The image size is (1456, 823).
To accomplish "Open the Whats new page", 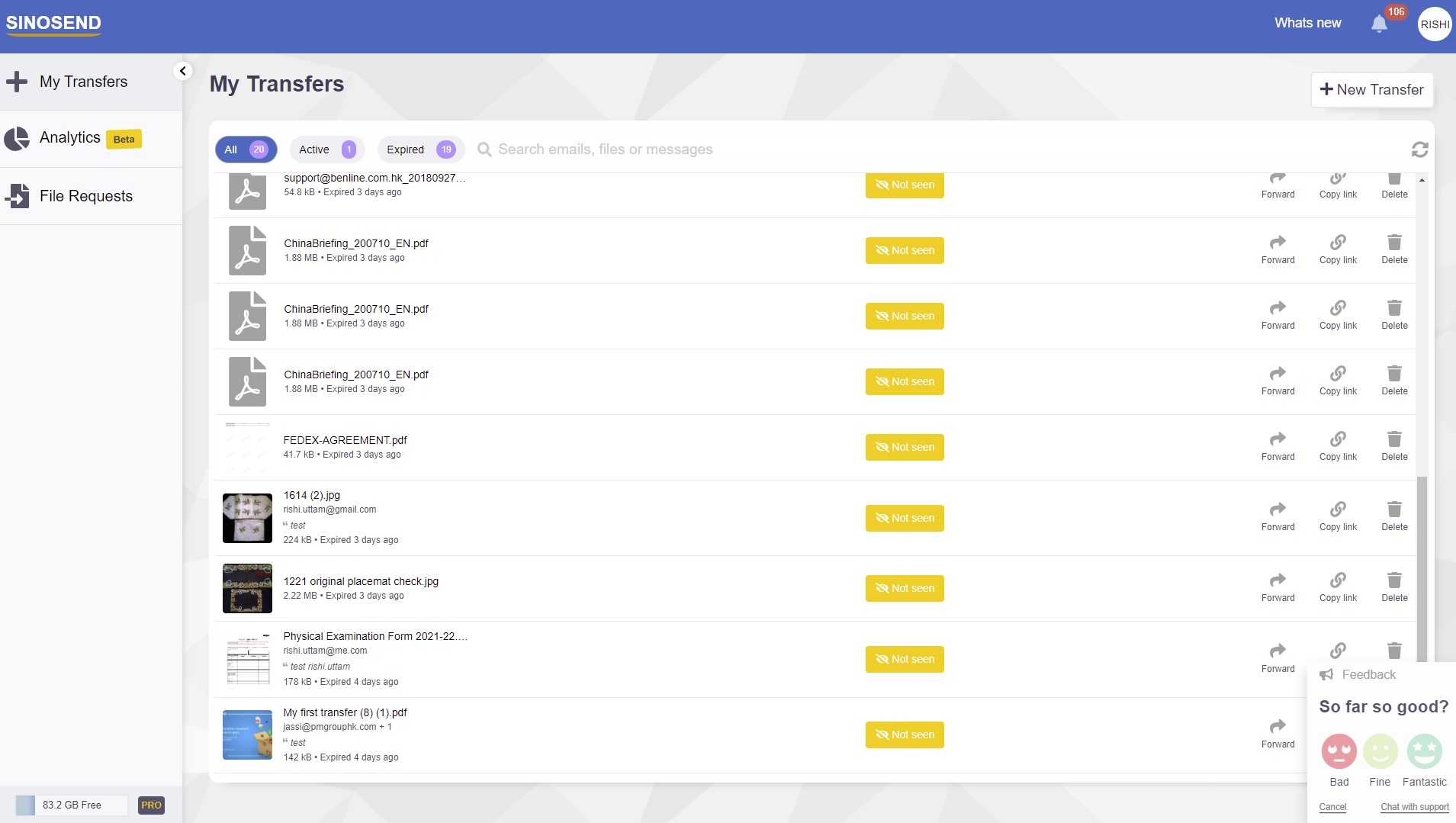I will pyautogui.click(x=1308, y=24).
